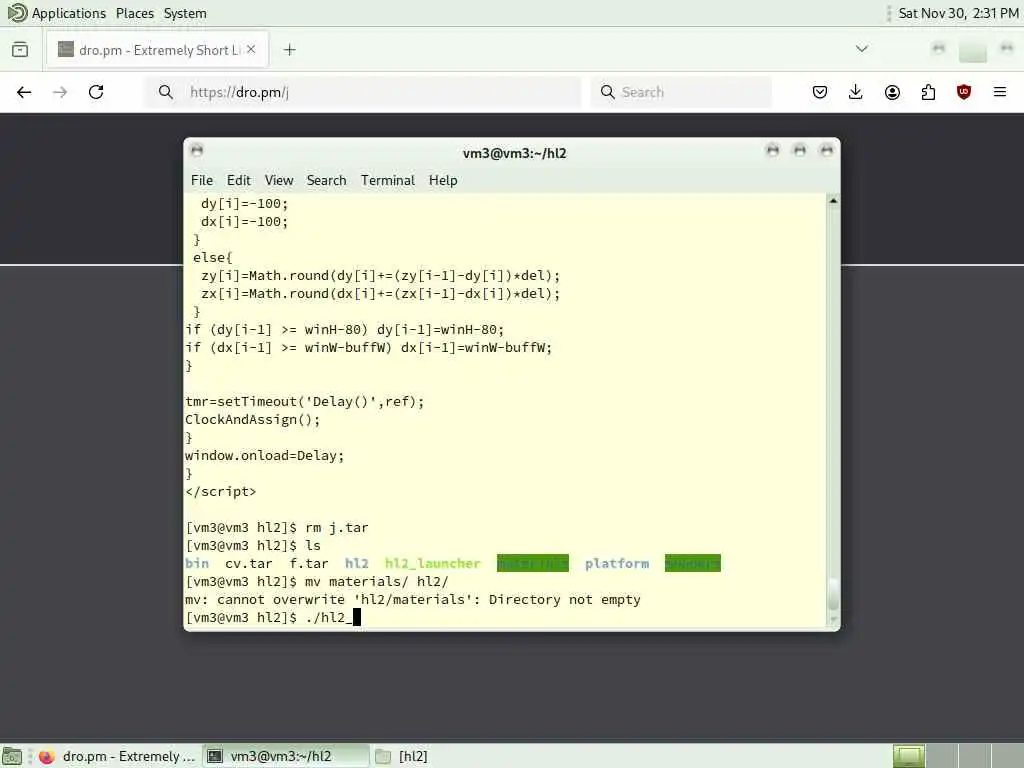This screenshot has height=768, width=1024.
Task: Open the browser hamburger menu
Action: 1000,92
